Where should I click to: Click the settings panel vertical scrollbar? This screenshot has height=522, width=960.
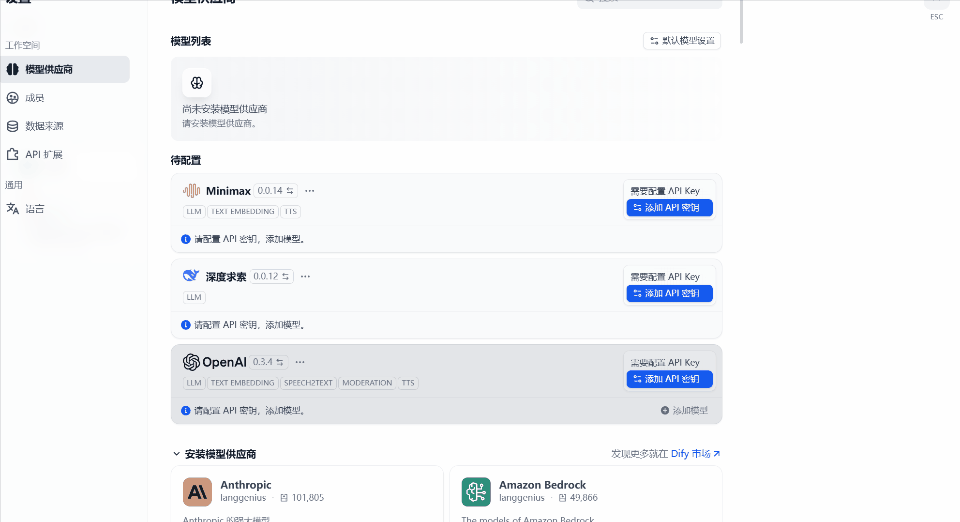741,22
